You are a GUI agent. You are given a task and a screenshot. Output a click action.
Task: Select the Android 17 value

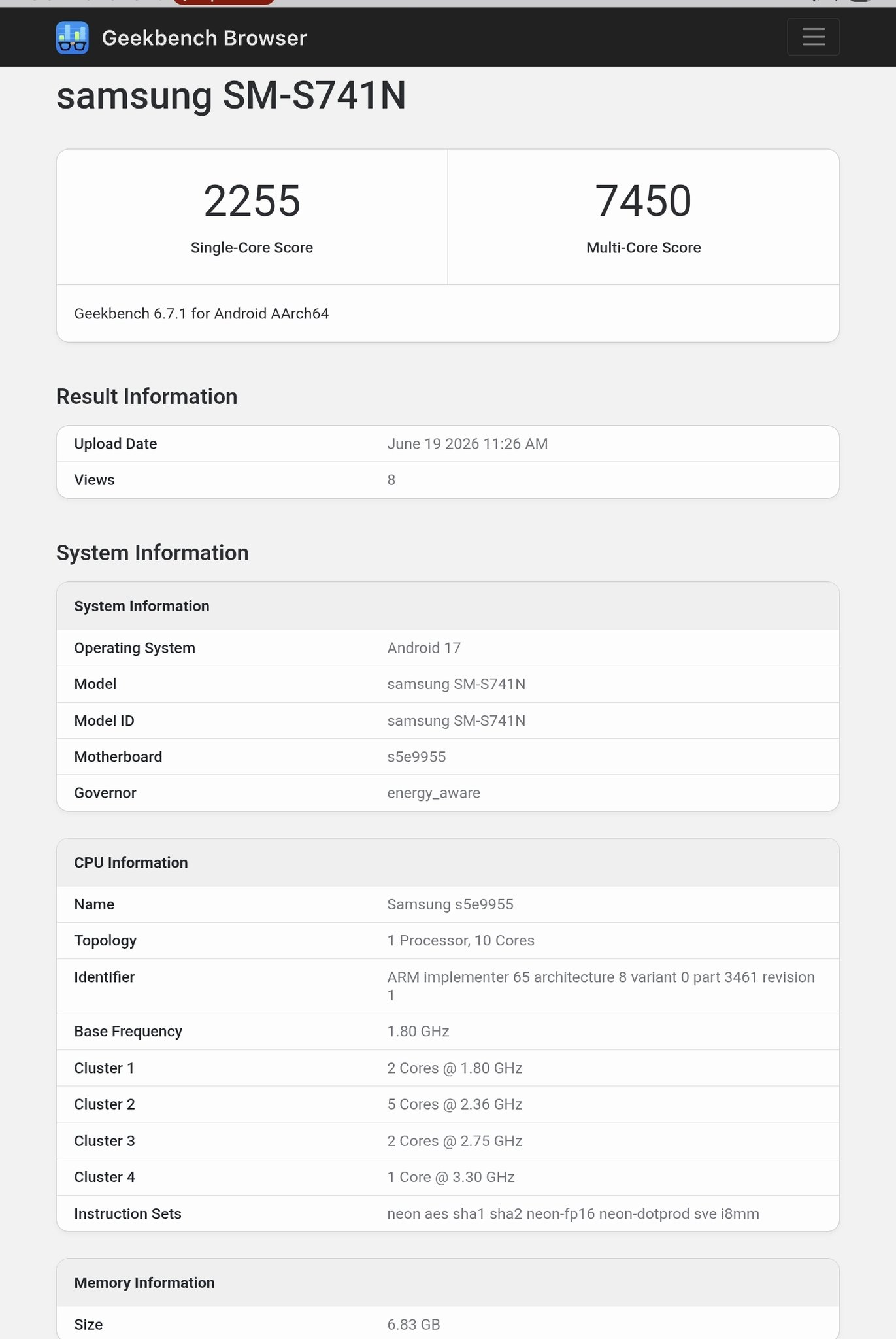(x=423, y=648)
